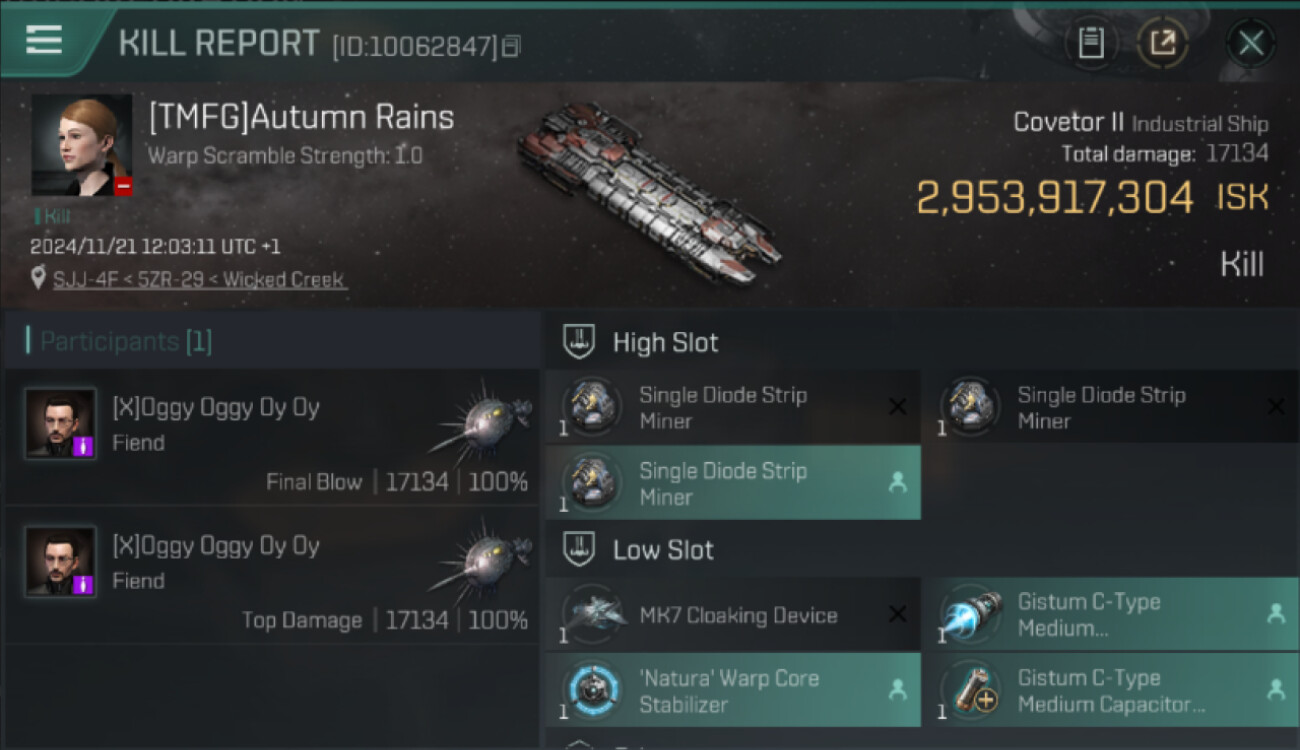Click the pilot name [TMFG]Autumn Rains
This screenshot has width=1300, height=750.
click(x=301, y=118)
